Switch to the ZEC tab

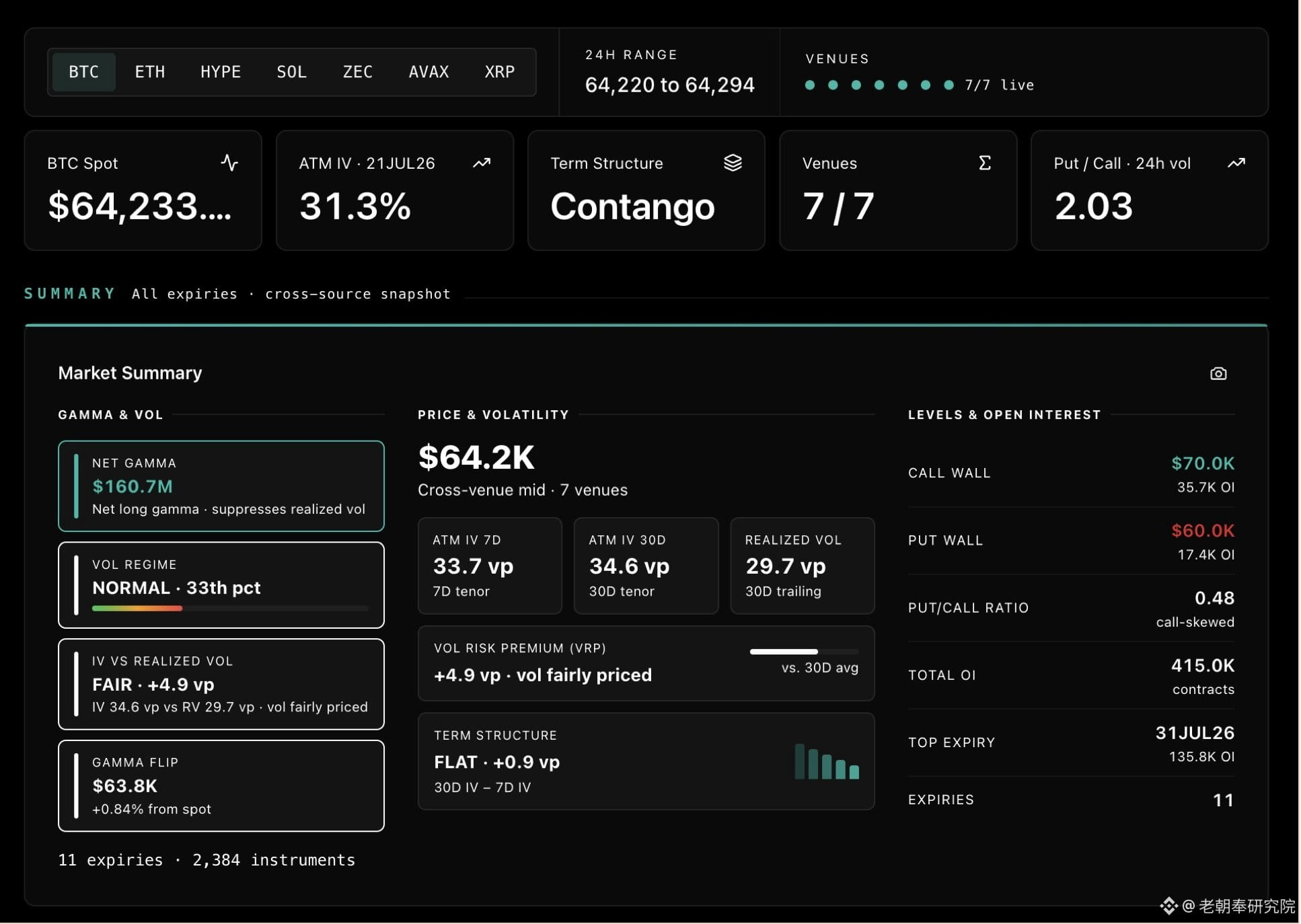tap(357, 72)
